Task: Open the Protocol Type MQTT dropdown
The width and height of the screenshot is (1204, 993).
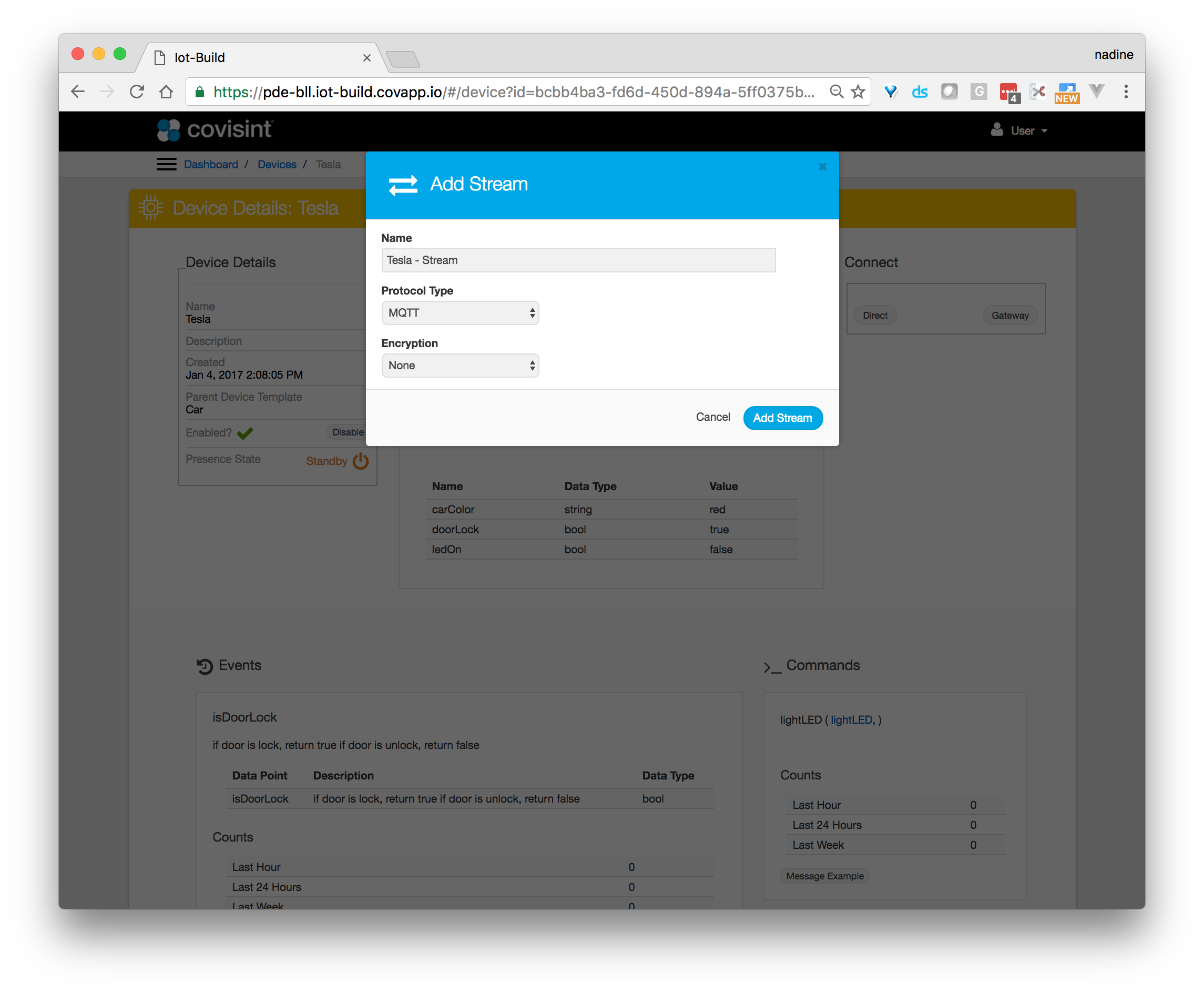Action: tap(460, 313)
